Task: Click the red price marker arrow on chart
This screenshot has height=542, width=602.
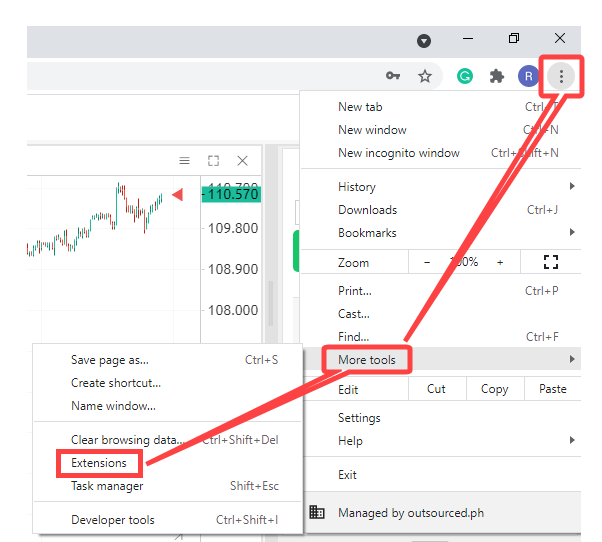Action: point(177,195)
